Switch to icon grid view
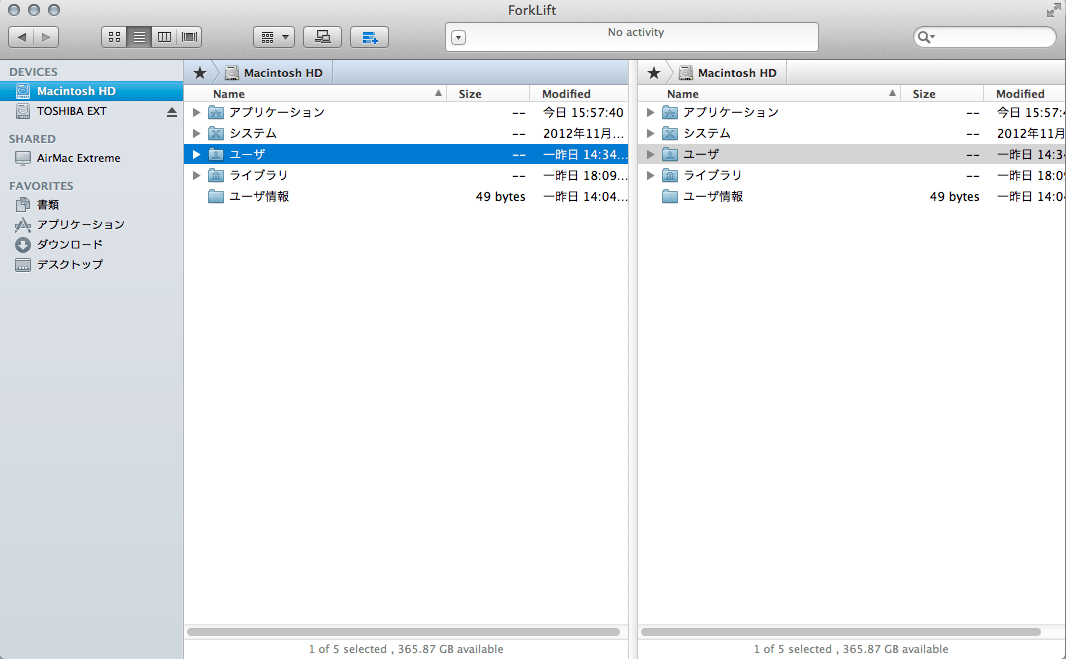Viewport: 1066px width, 659px height. coord(114,37)
